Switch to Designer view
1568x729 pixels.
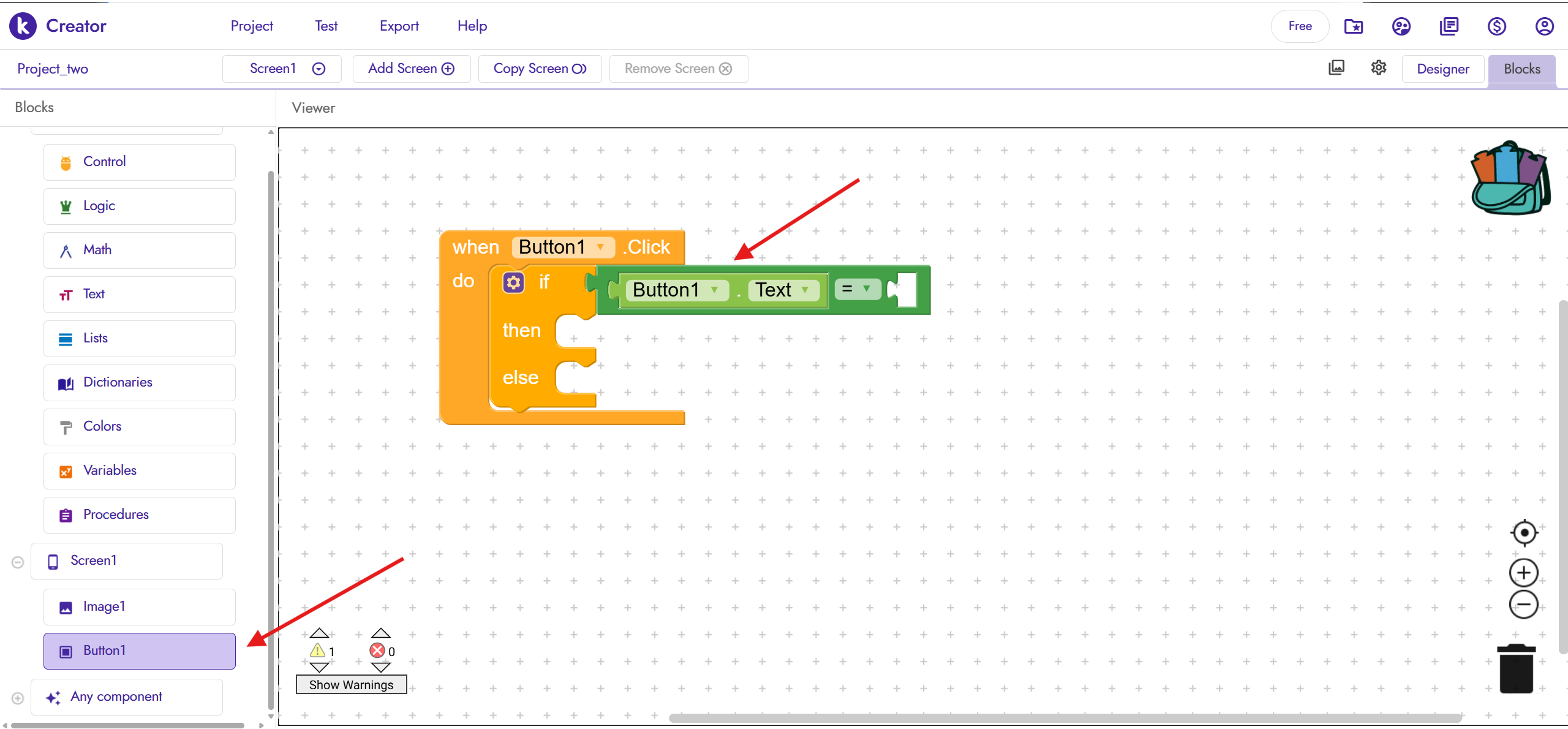click(x=1442, y=69)
